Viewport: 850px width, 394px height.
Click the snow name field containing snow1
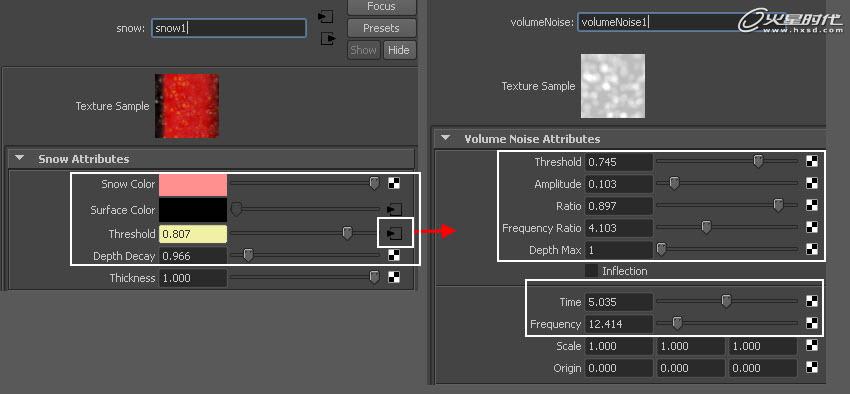point(229,28)
